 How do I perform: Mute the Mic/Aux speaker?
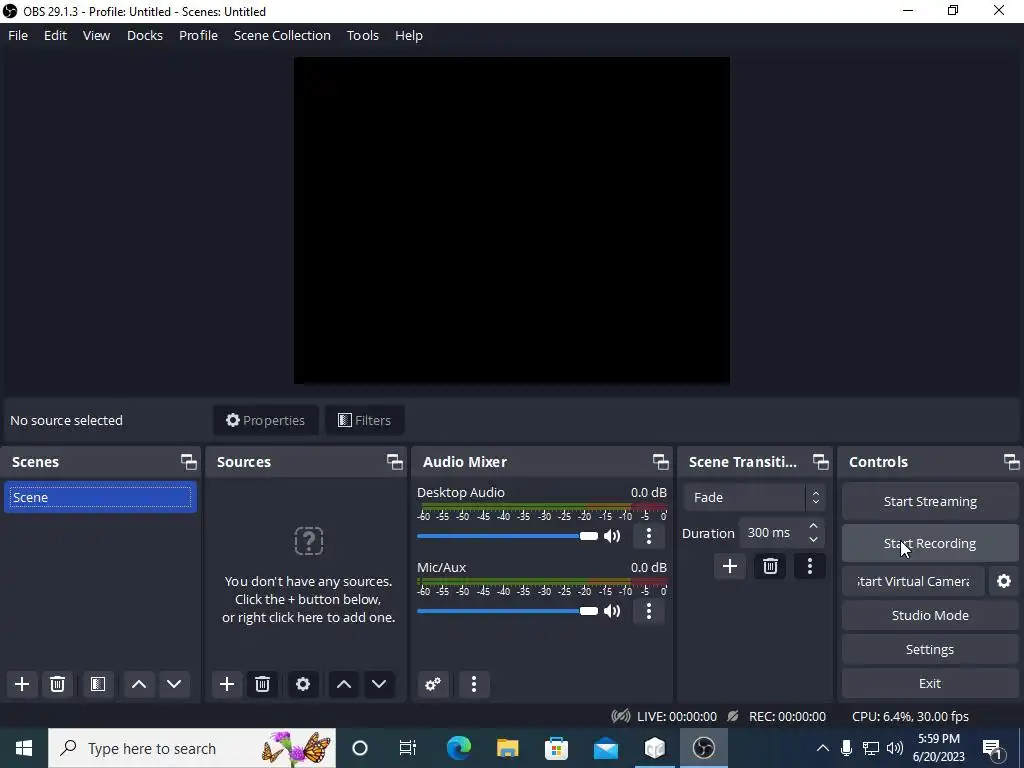coord(612,611)
